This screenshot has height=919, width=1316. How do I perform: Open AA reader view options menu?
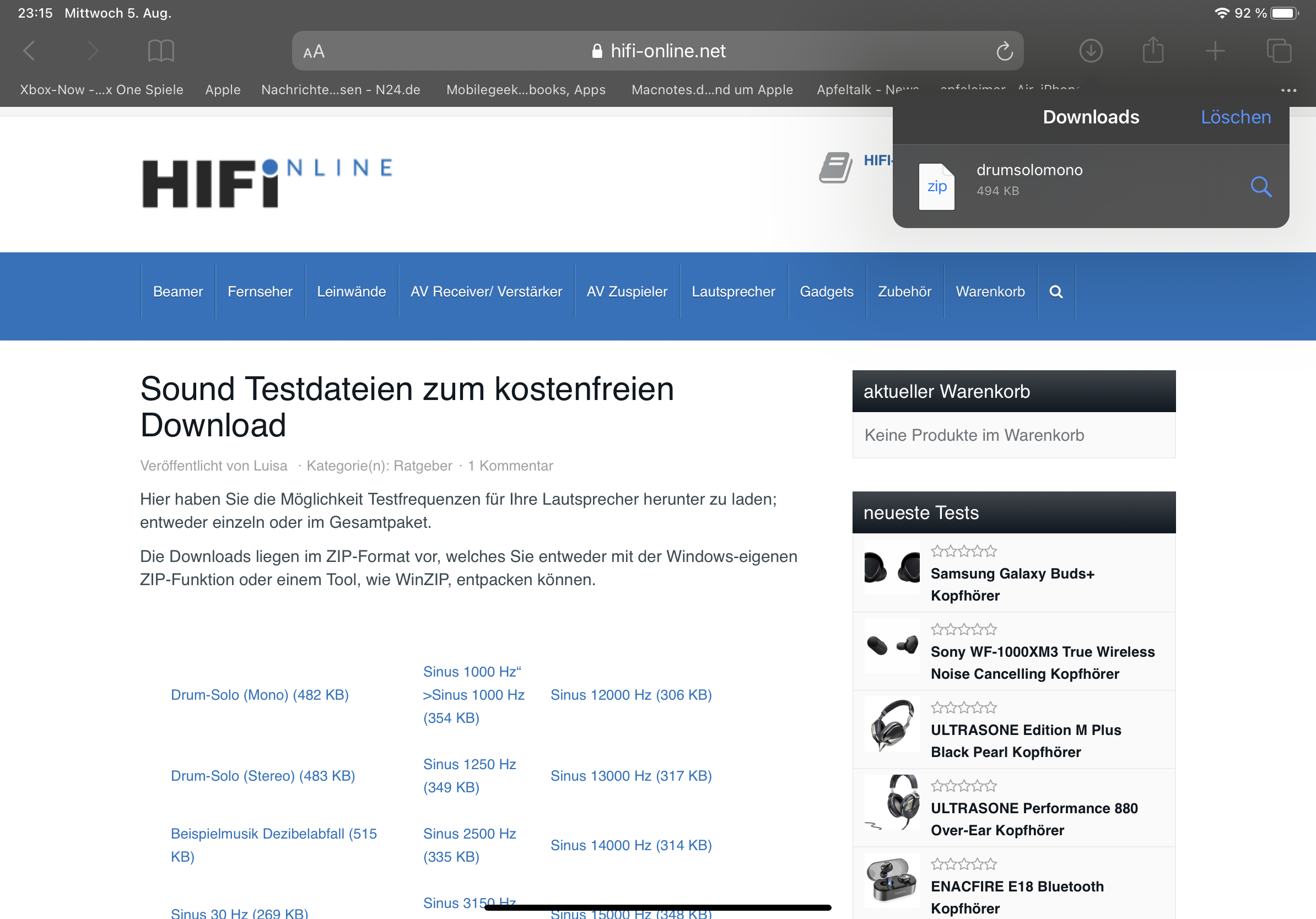click(314, 52)
